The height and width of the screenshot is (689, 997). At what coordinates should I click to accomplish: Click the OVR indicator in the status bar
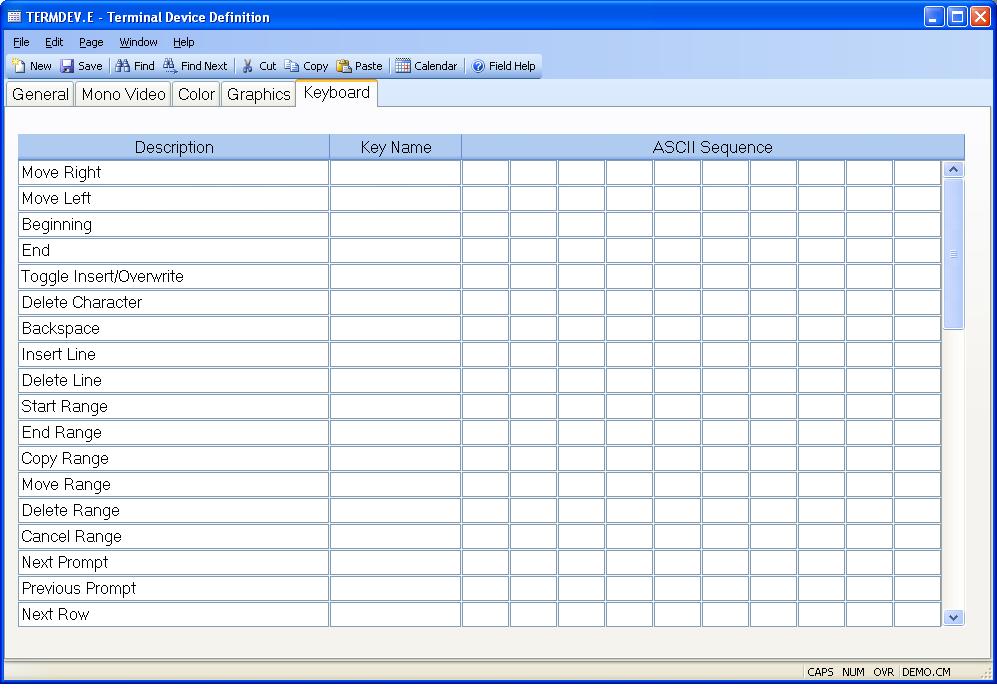(x=883, y=672)
